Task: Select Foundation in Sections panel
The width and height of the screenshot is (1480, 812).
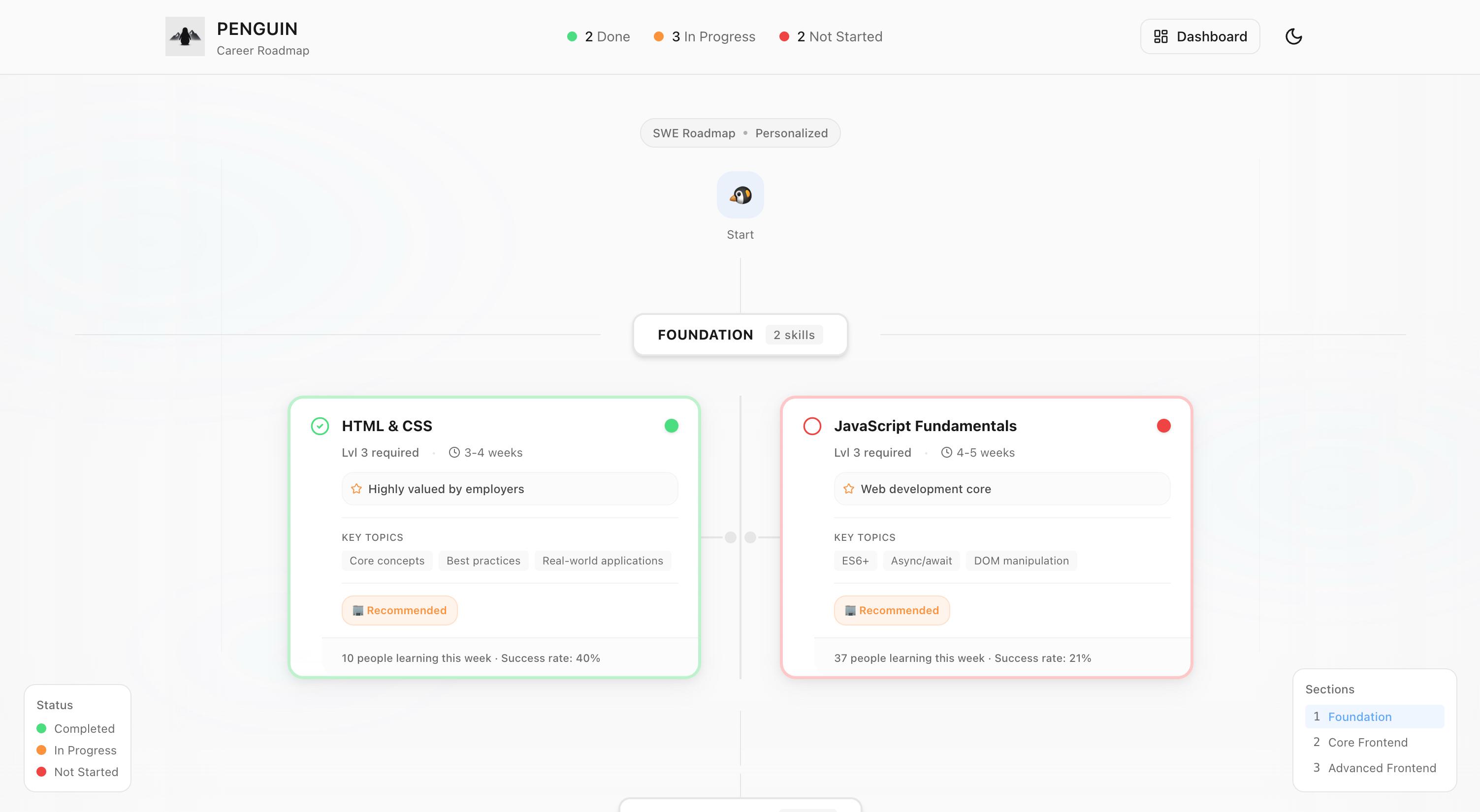Action: (x=1359, y=717)
